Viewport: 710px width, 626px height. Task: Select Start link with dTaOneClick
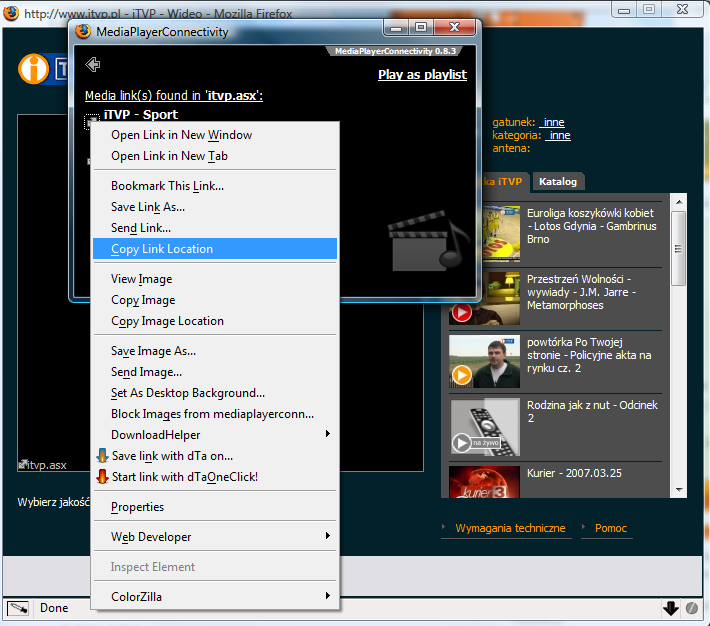coord(184,477)
